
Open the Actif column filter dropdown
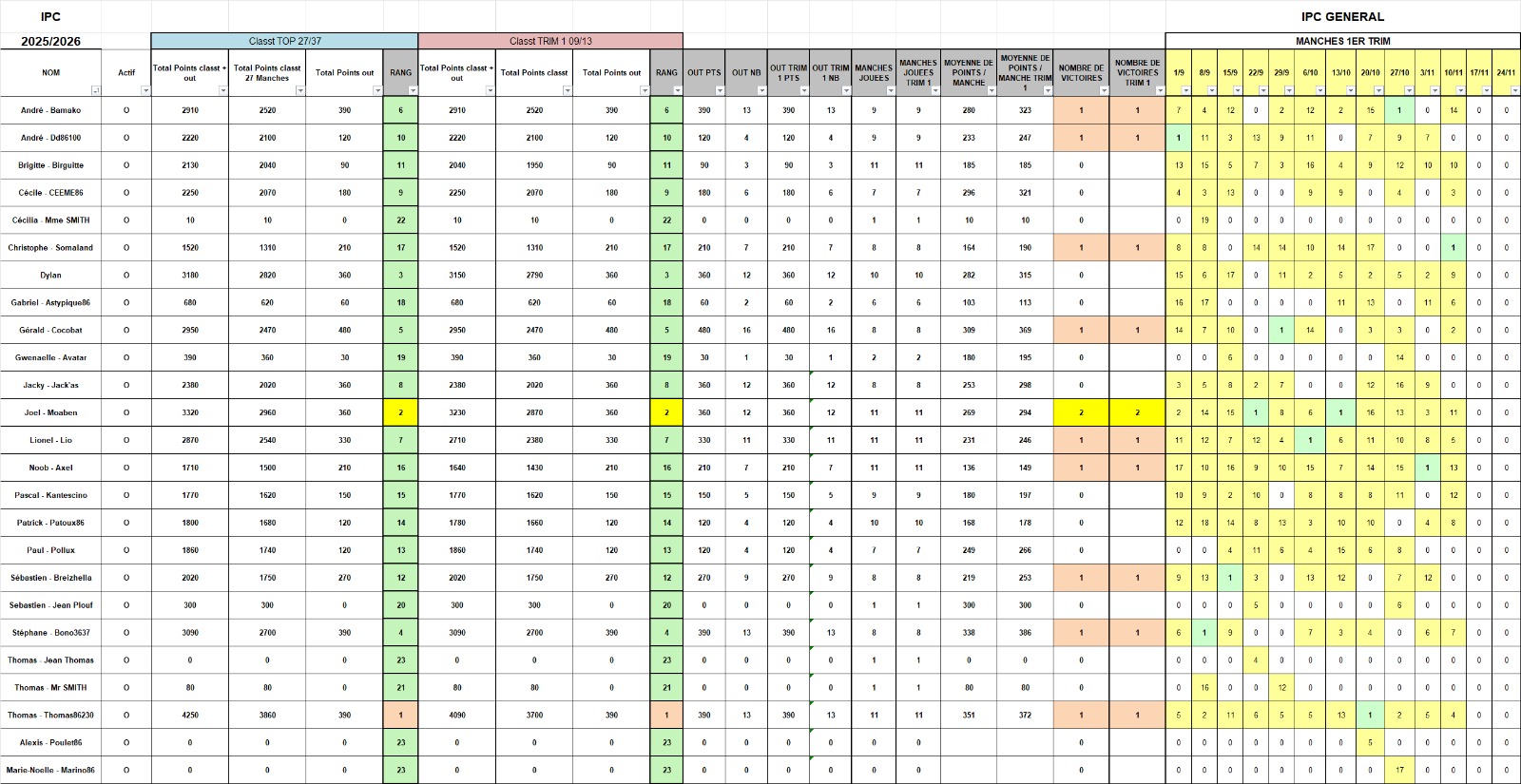[145, 90]
